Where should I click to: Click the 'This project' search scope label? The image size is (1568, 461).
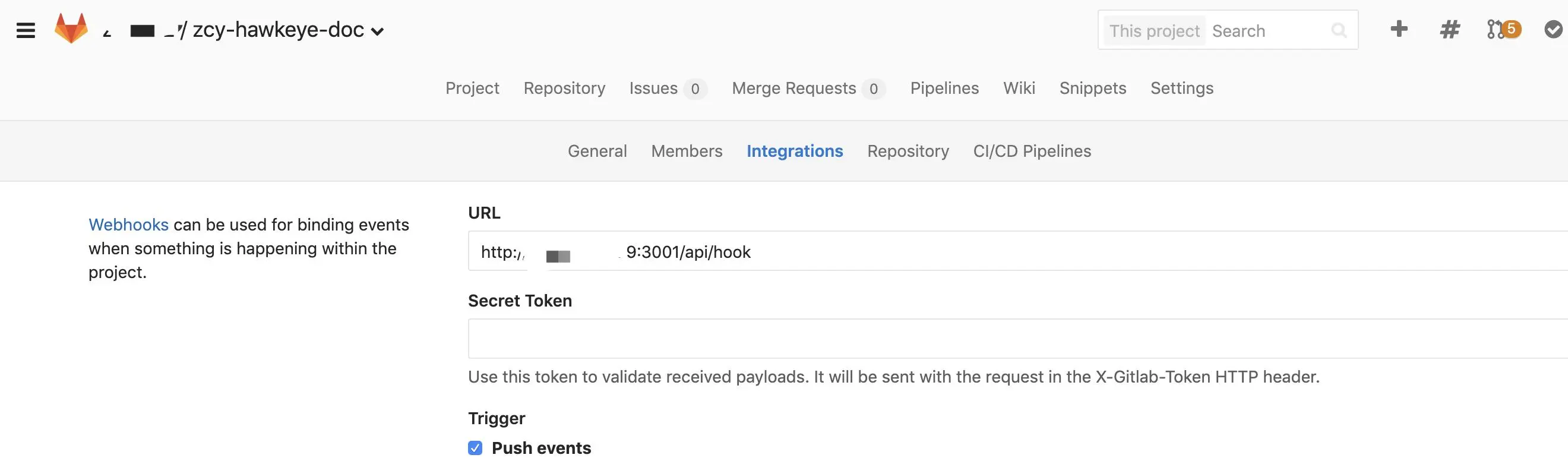(1154, 30)
